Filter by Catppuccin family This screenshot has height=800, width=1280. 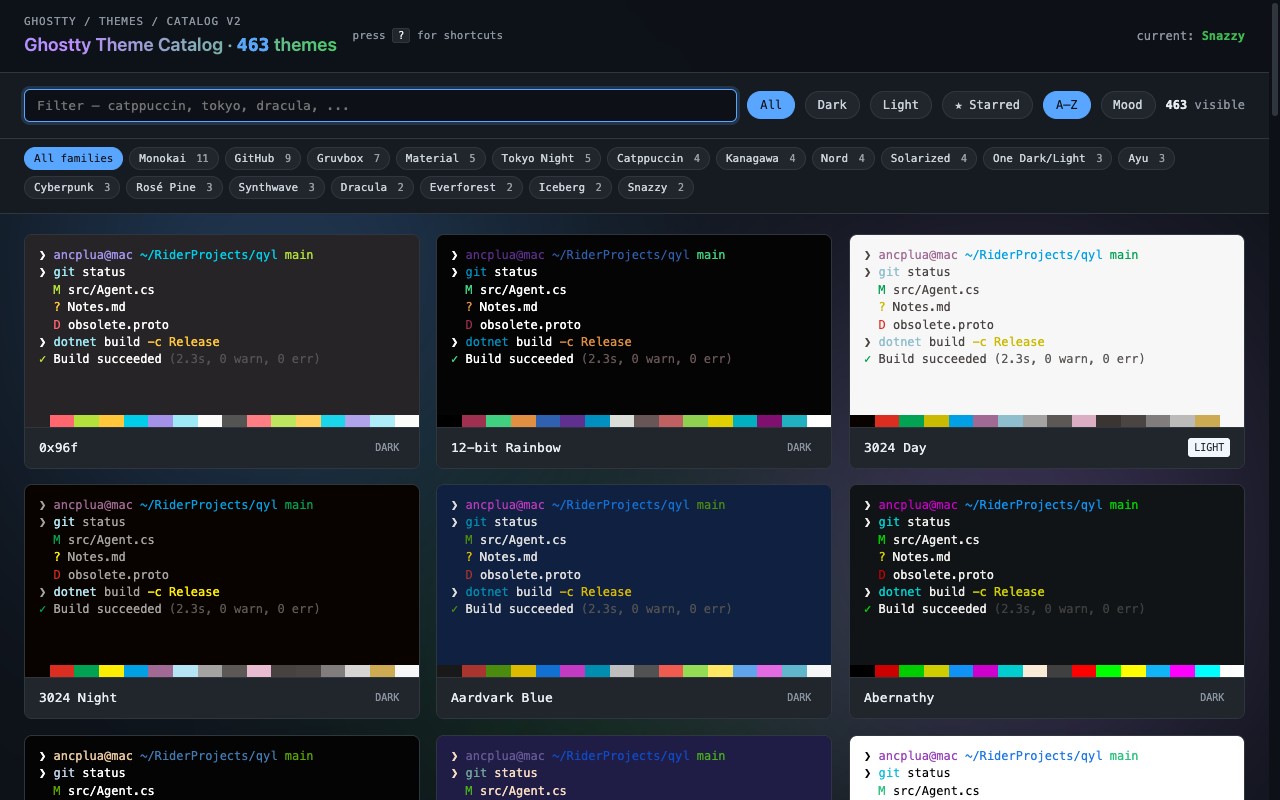[658, 158]
